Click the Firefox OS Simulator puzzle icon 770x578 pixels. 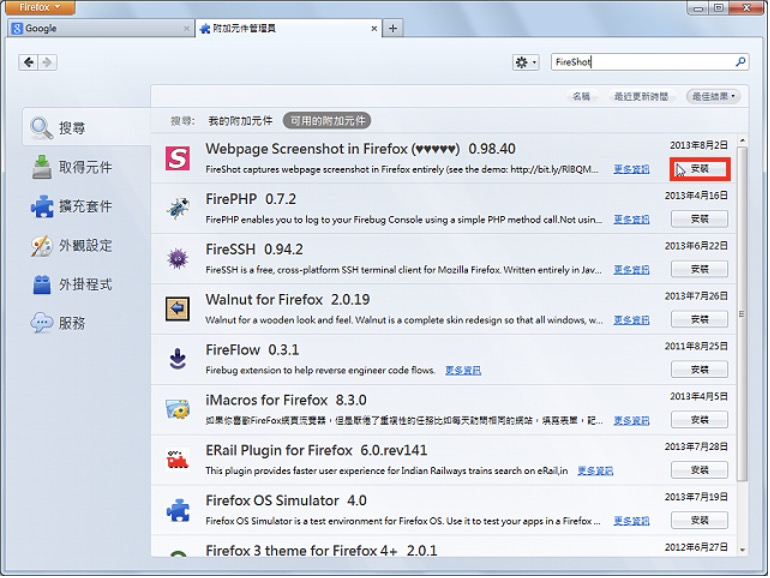coord(177,510)
